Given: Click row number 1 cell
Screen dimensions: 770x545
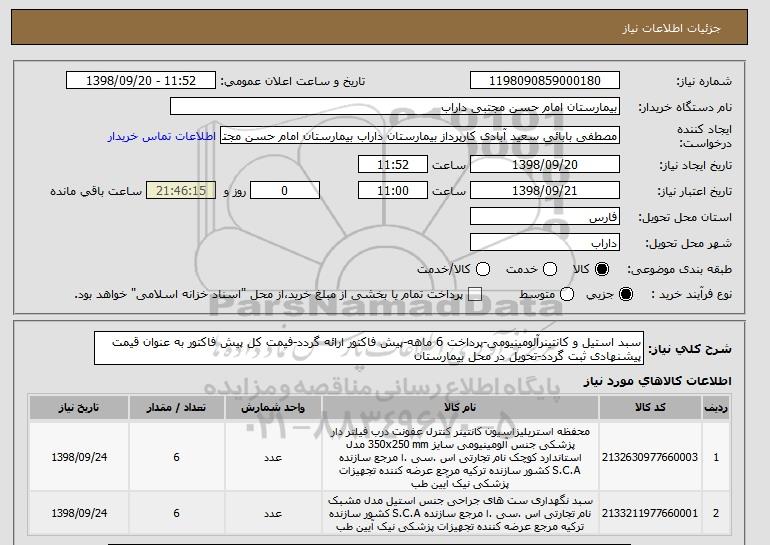Looking at the screenshot, I should [716, 457].
